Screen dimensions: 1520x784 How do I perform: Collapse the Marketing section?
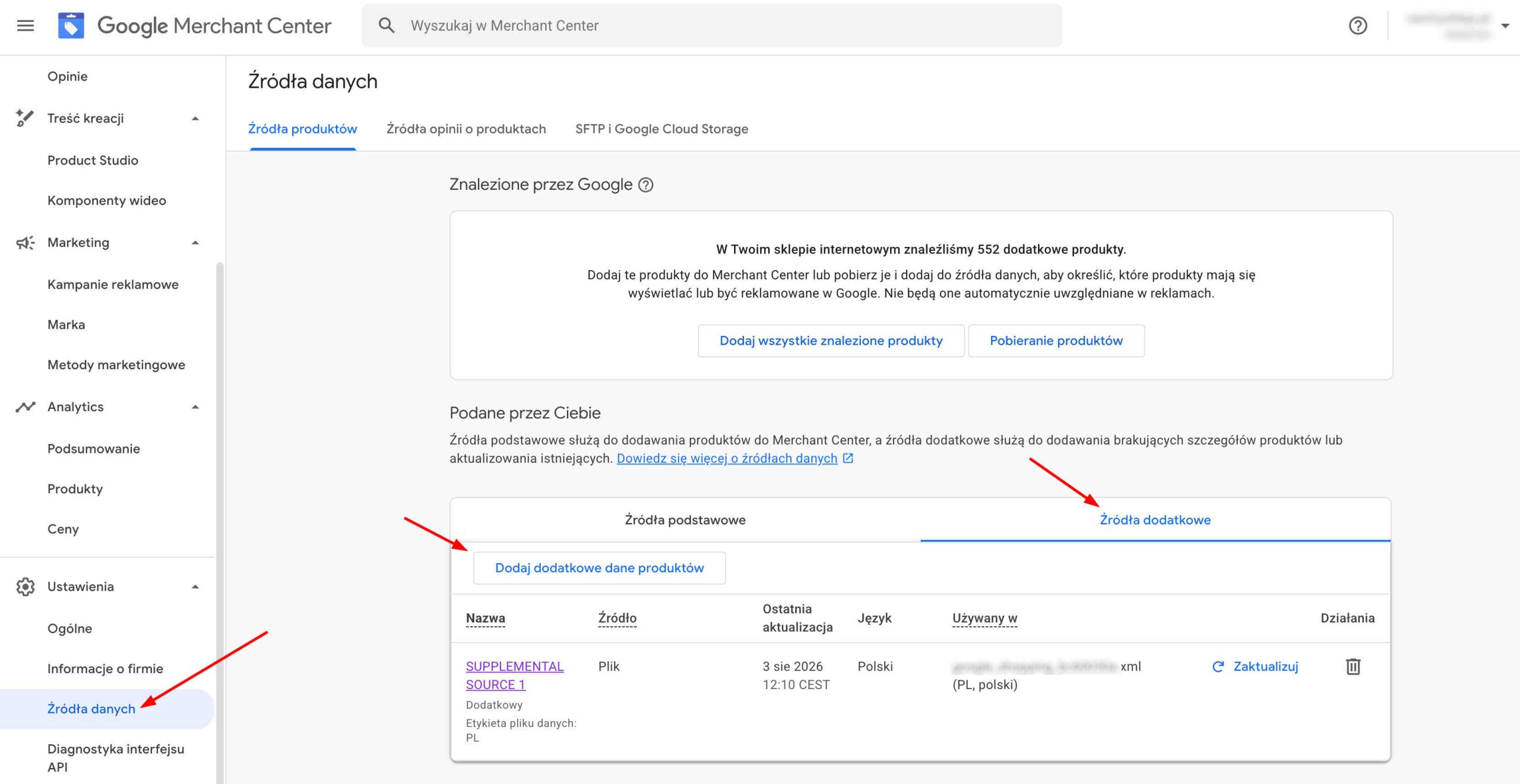coord(195,243)
